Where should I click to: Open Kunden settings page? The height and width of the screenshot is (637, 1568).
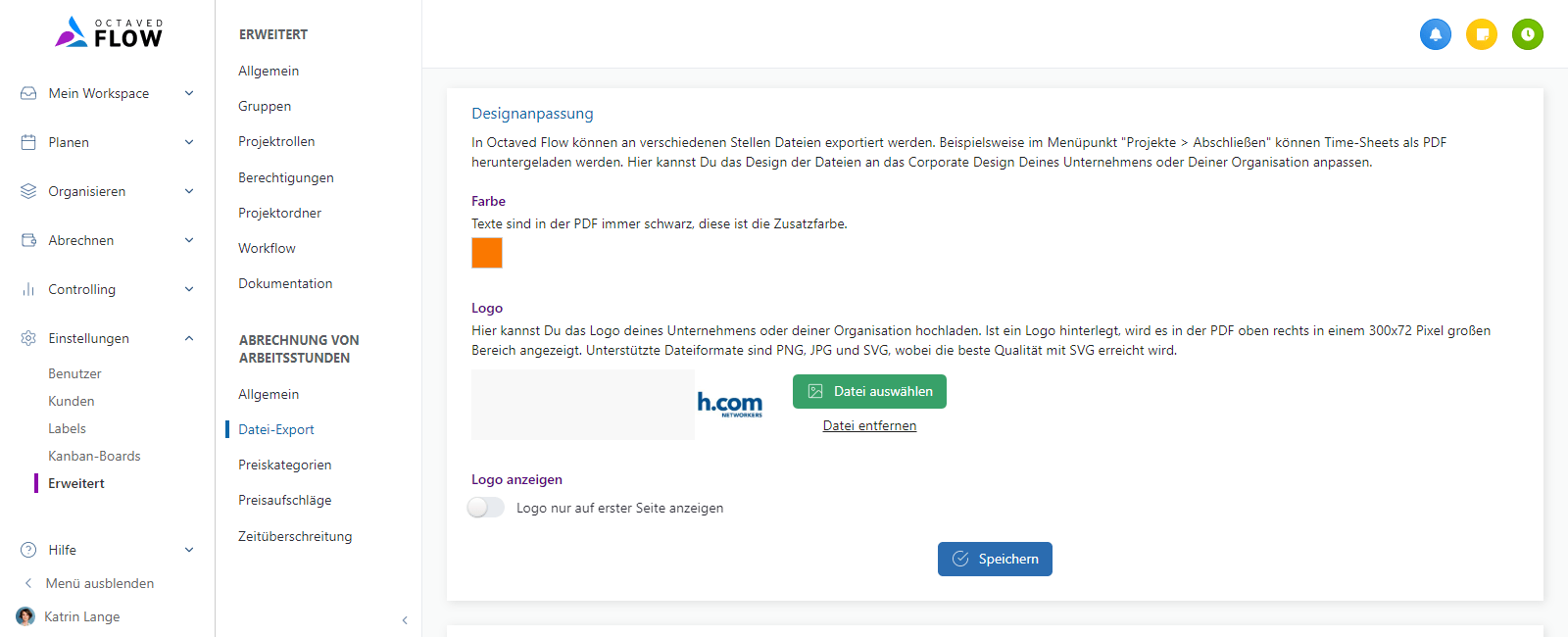[72, 401]
